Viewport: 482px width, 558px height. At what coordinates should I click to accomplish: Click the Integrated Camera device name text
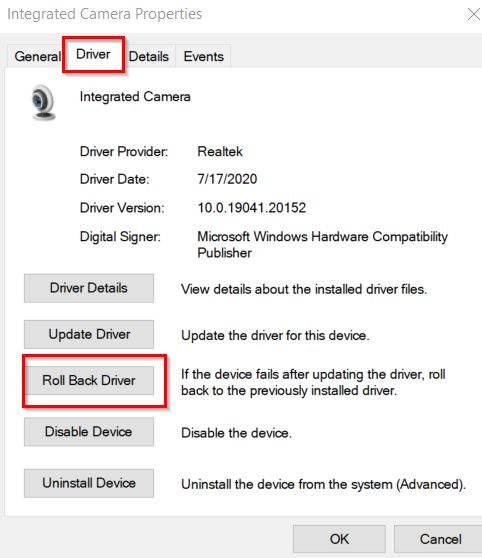point(135,97)
